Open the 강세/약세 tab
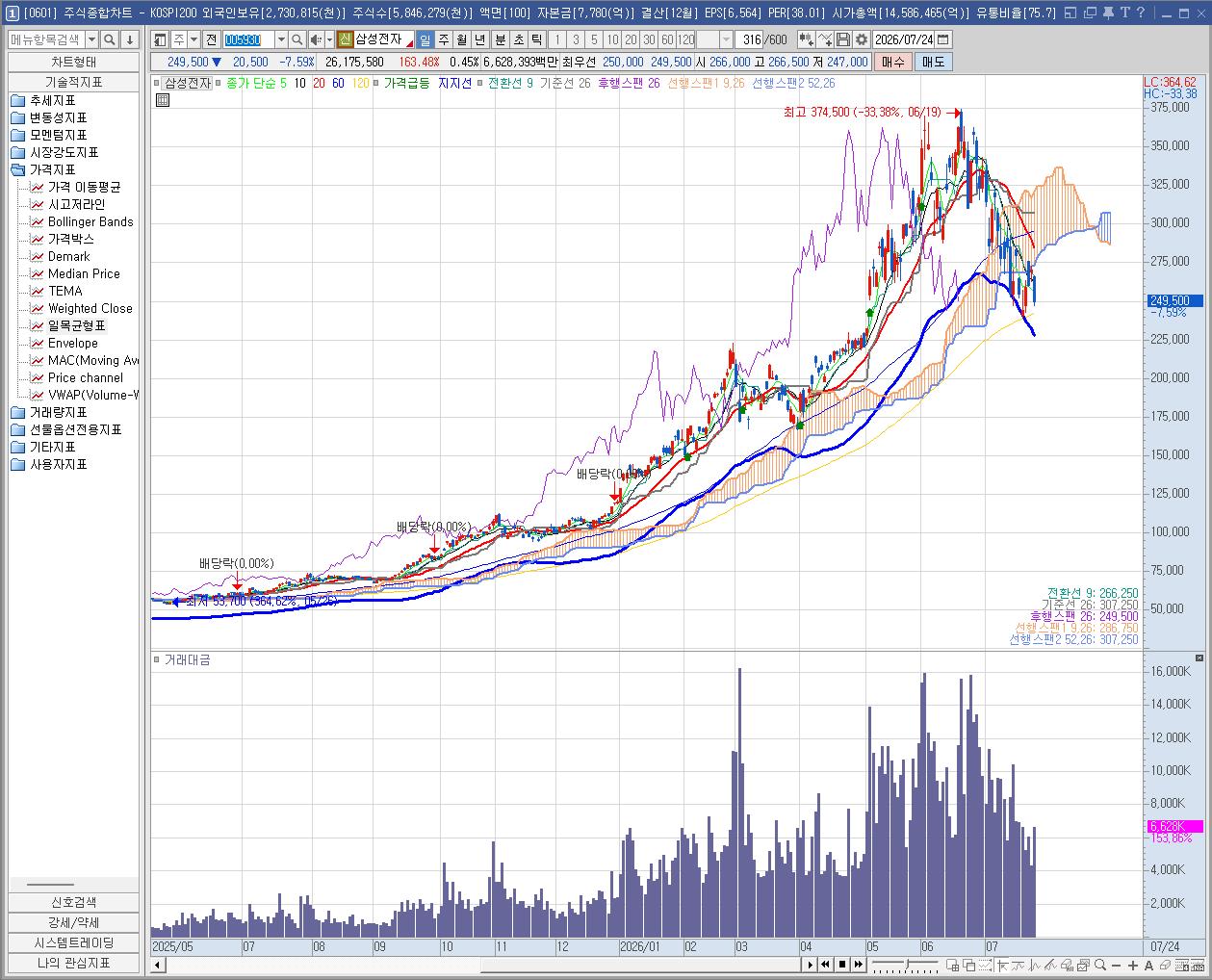 pyautogui.click(x=74, y=922)
